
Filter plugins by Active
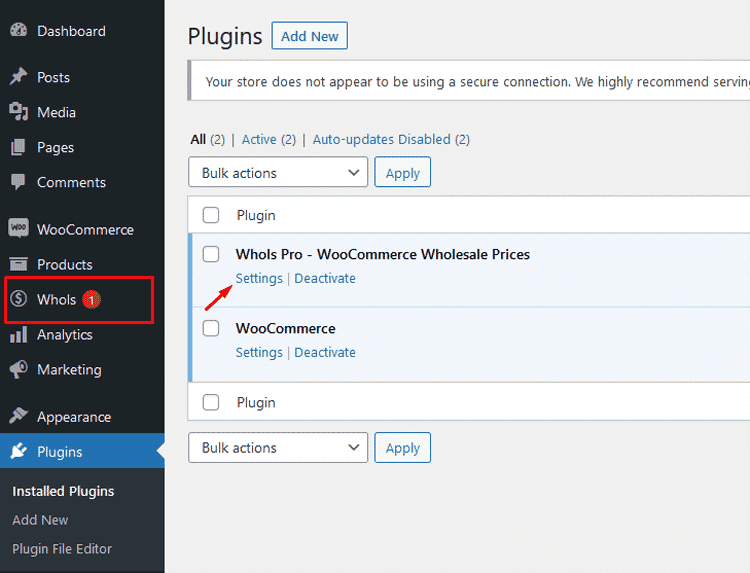tap(259, 140)
